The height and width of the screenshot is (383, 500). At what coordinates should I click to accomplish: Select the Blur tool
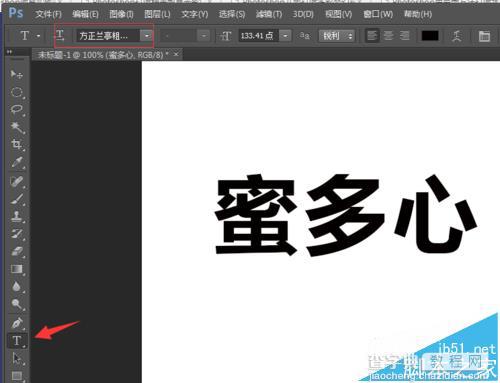[17, 286]
